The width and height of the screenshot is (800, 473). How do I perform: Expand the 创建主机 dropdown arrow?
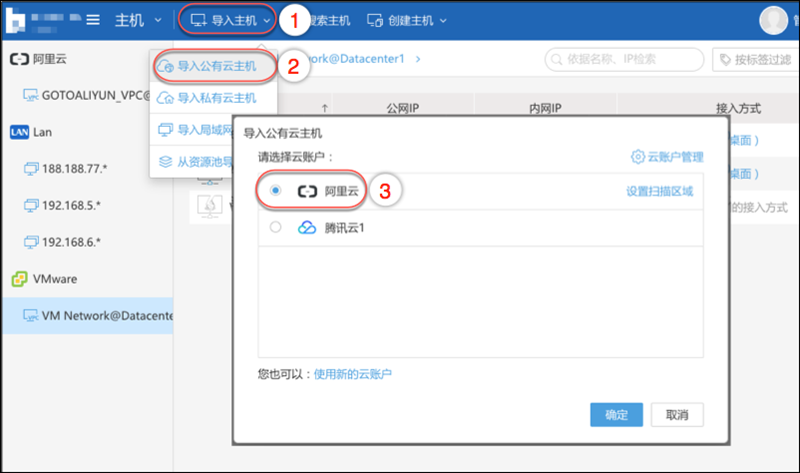click(x=443, y=21)
